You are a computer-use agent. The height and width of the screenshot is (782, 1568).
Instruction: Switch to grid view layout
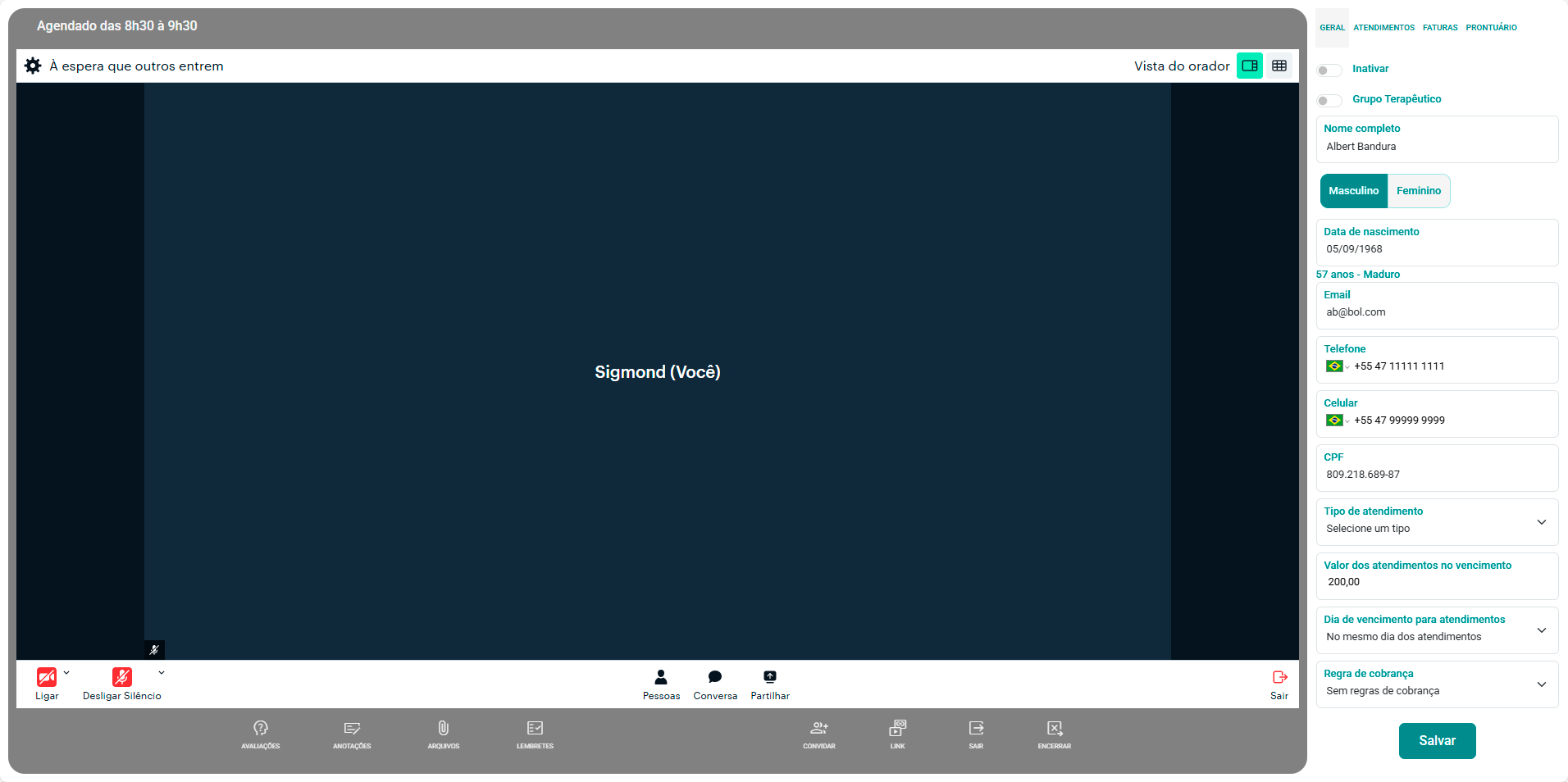pos(1279,66)
